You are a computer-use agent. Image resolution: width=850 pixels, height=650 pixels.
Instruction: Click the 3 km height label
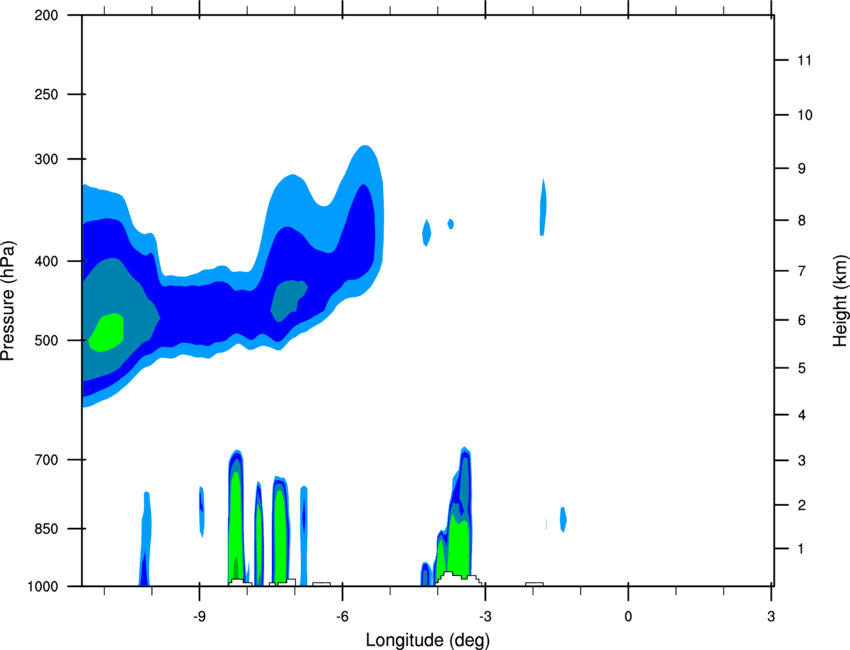[x=801, y=461]
